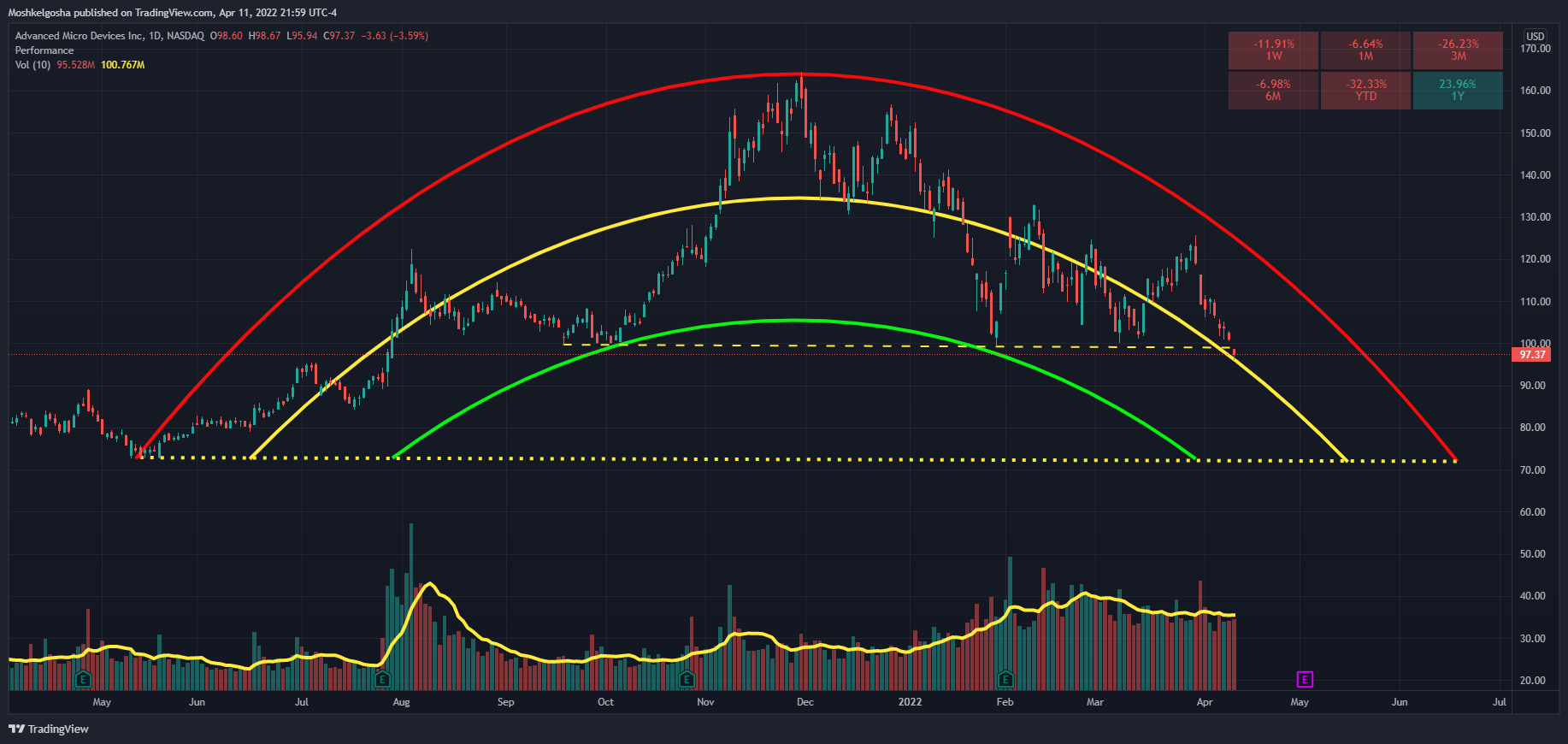The image size is (1568, 744).
Task: Select the yellow dotted baseline near 72
Action: pyautogui.click(x=797, y=459)
